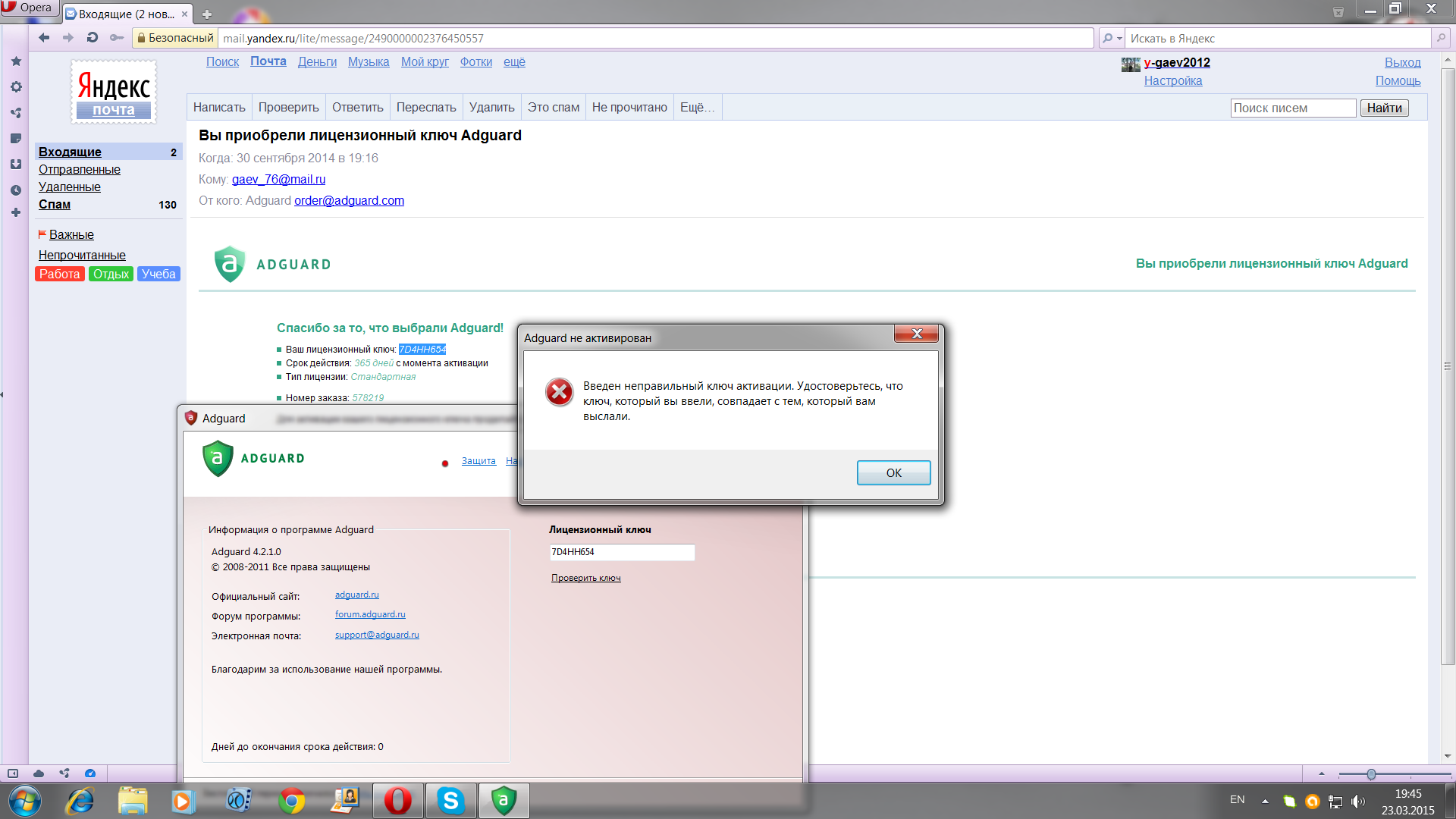Open the Настройка settings link

(1172, 81)
